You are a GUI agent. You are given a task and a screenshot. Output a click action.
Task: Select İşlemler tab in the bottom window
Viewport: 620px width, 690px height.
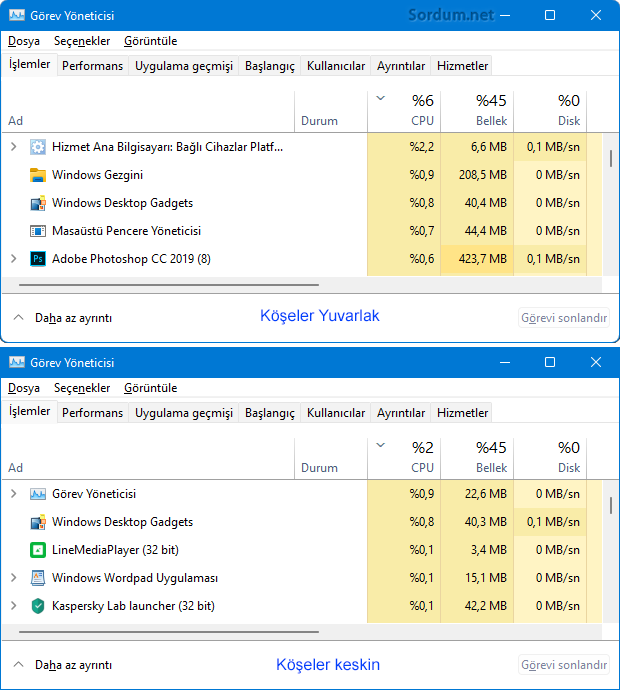click(x=29, y=411)
